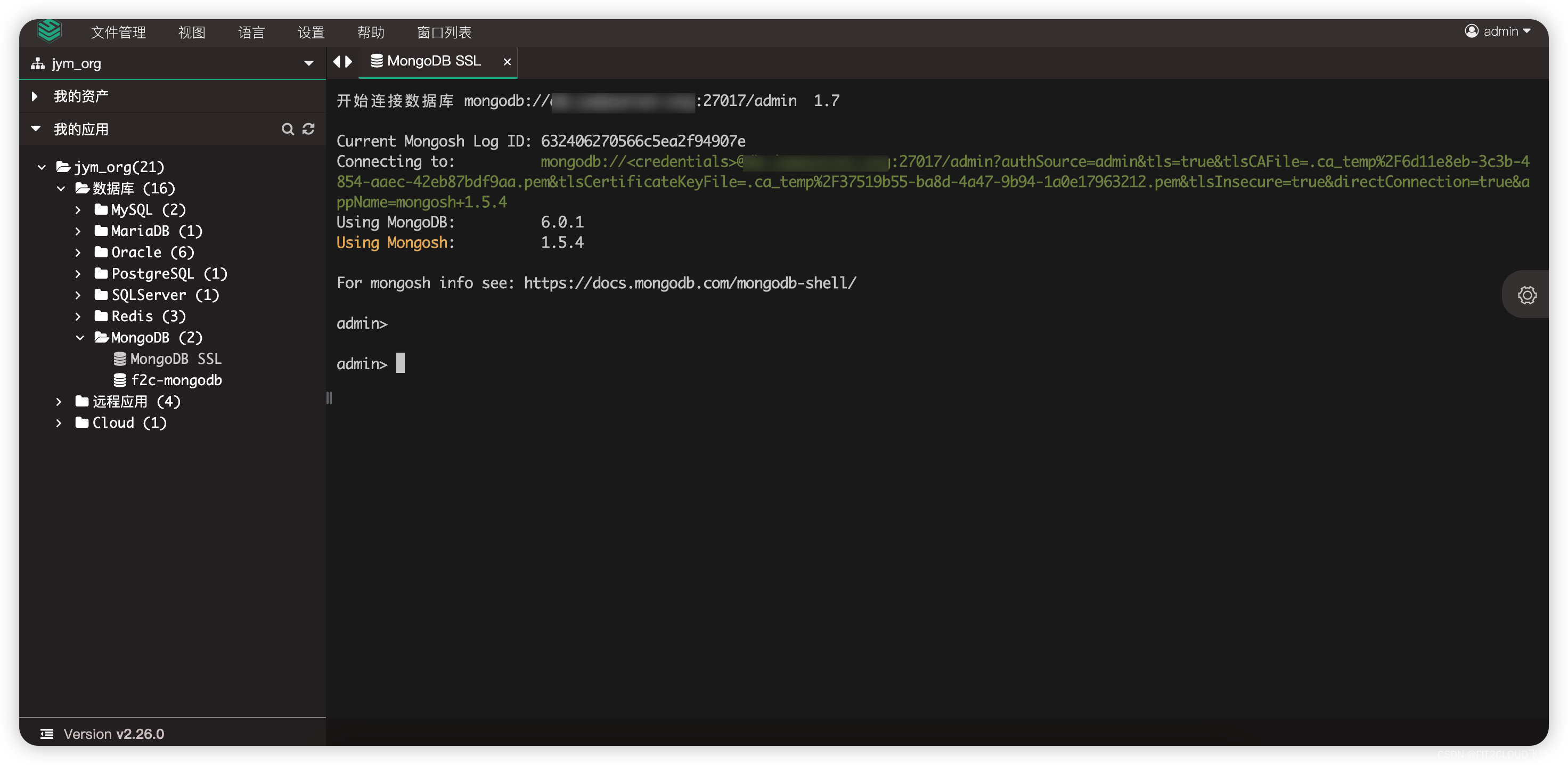1568x765 pixels.
Task: Open the 视图 menu
Action: pos(192,32)
